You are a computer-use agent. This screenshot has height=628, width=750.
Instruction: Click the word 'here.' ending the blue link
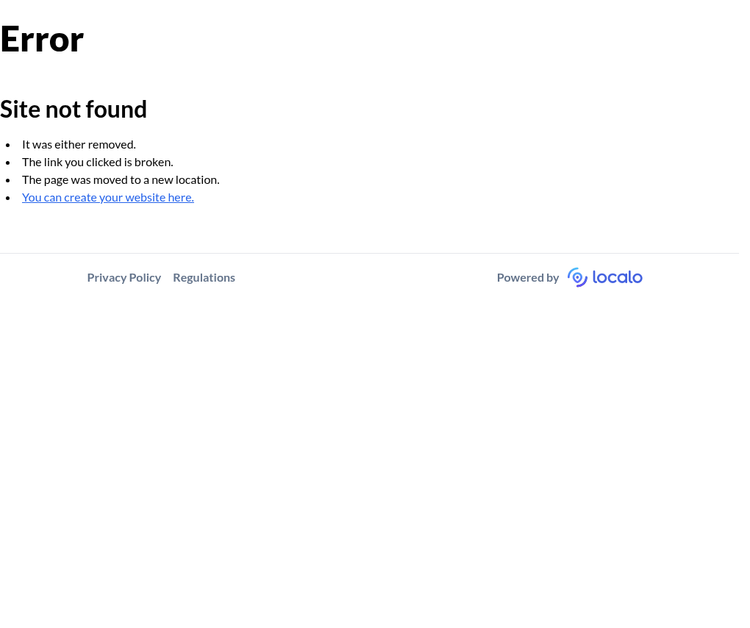pyautogui.click(x=181, y=198)
